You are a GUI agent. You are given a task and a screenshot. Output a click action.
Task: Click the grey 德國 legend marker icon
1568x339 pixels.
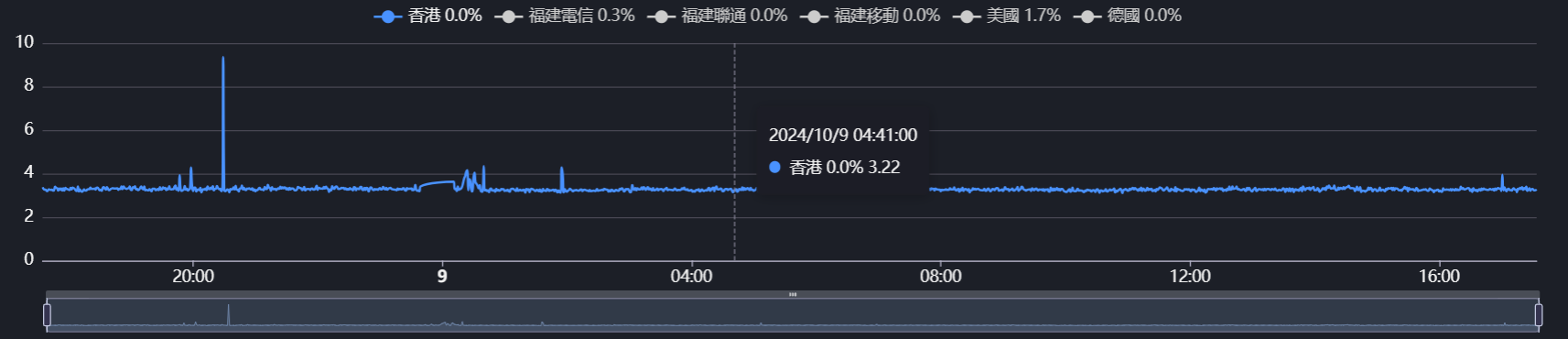(1087, 16)
